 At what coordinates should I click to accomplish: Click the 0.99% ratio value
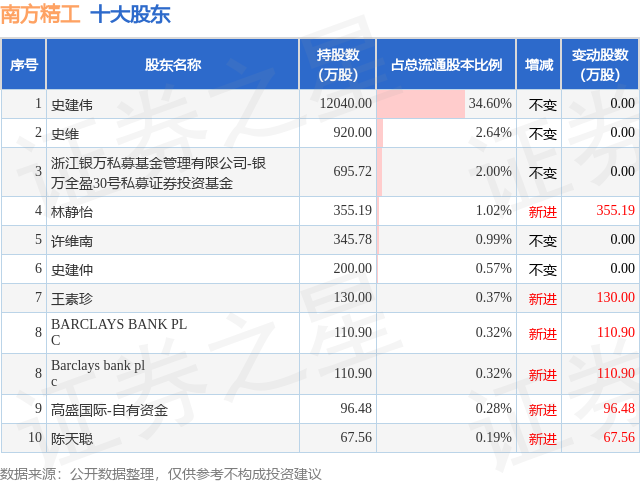tap(493, 239)
